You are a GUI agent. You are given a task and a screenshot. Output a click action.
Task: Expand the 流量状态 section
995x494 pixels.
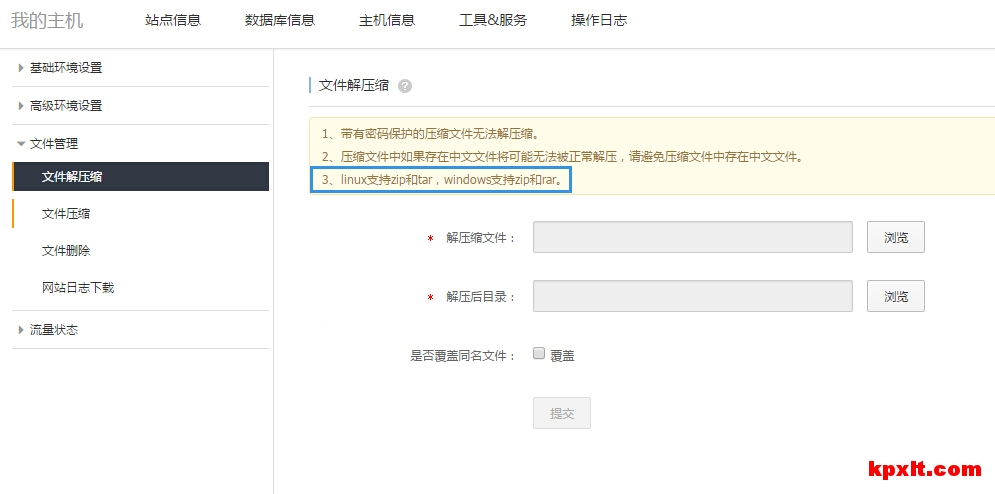(53, 330)
